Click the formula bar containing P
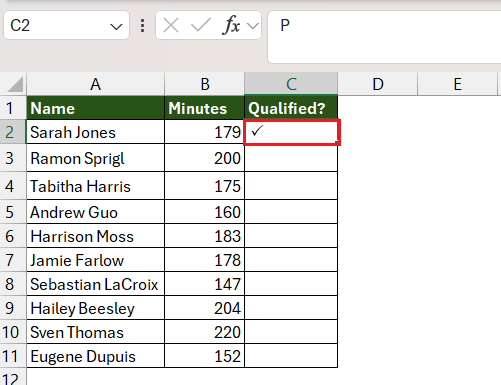501x385 pixels. coord(384,37)
